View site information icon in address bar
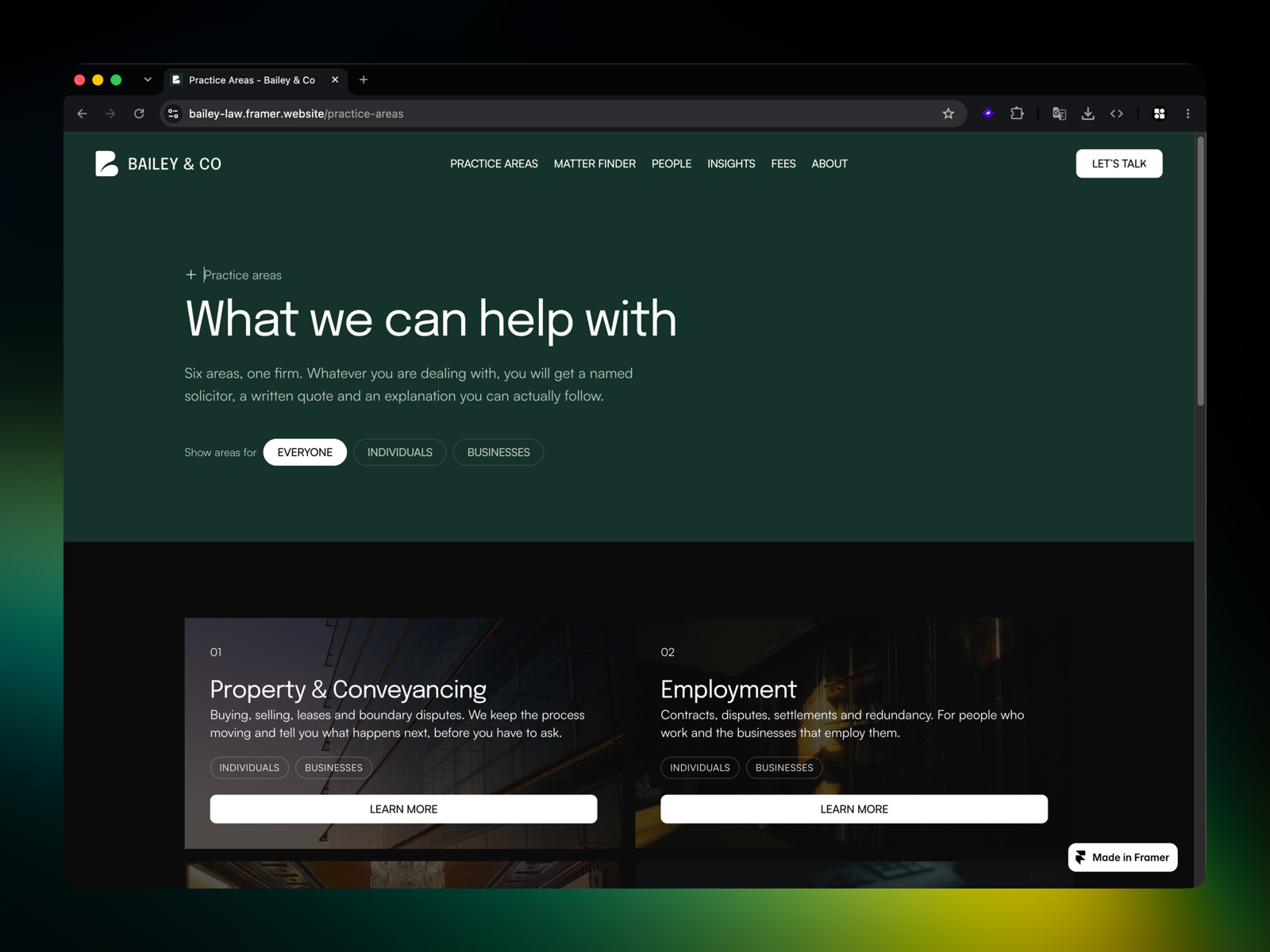This screenshot has width=1270, height=952. tap(174, 113)
